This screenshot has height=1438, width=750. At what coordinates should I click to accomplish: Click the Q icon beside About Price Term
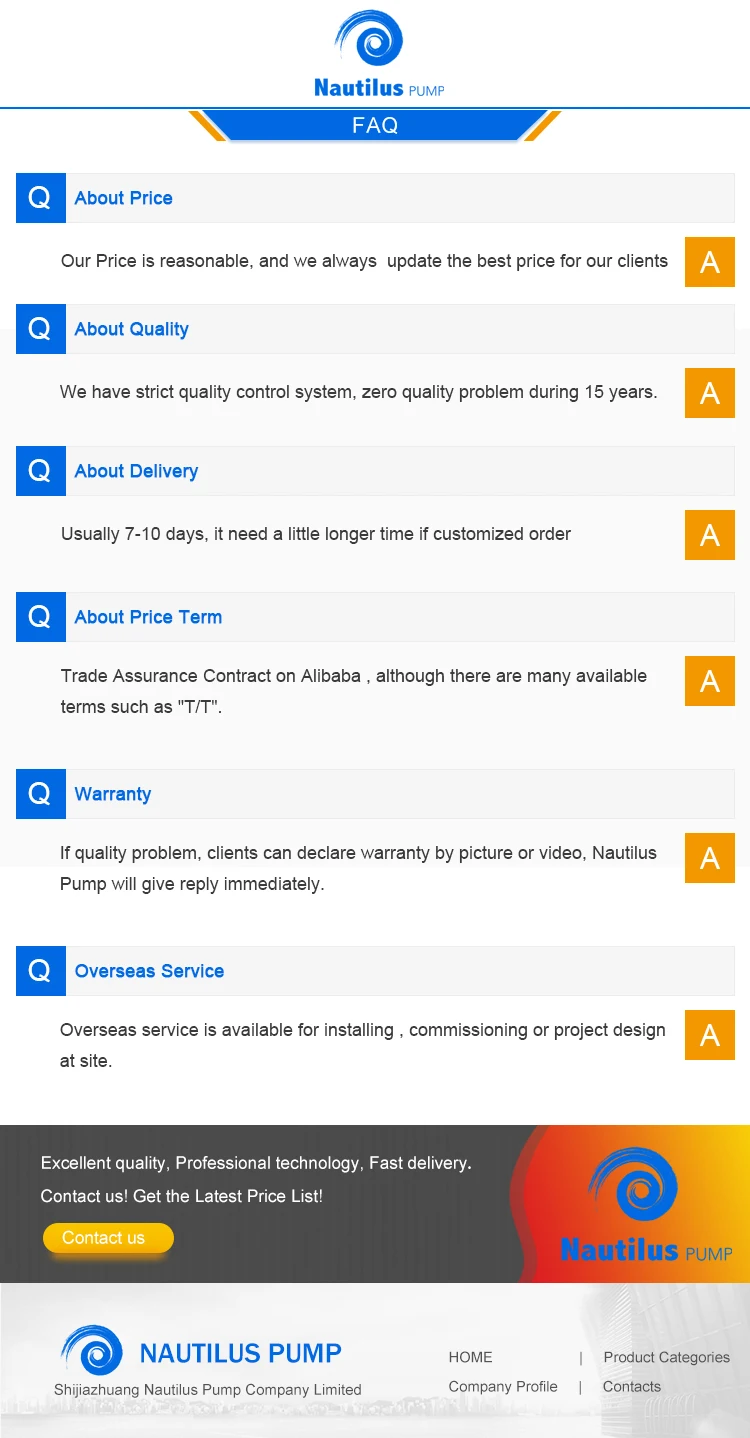click(40, 617)
